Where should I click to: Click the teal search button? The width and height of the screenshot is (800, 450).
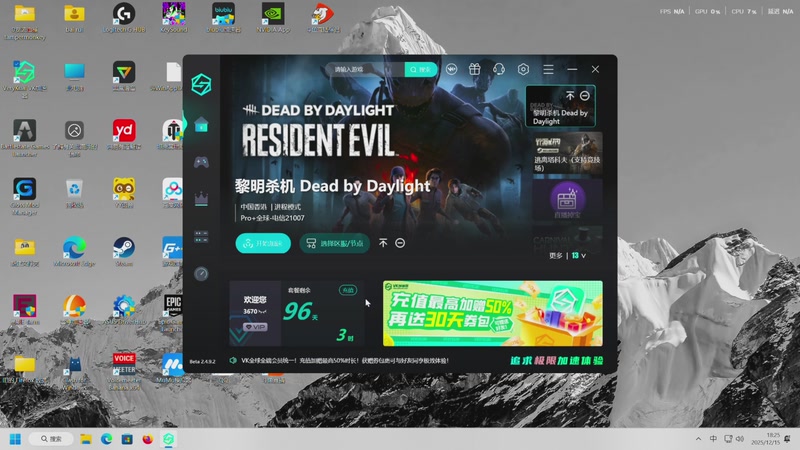(x=421, y=69)
